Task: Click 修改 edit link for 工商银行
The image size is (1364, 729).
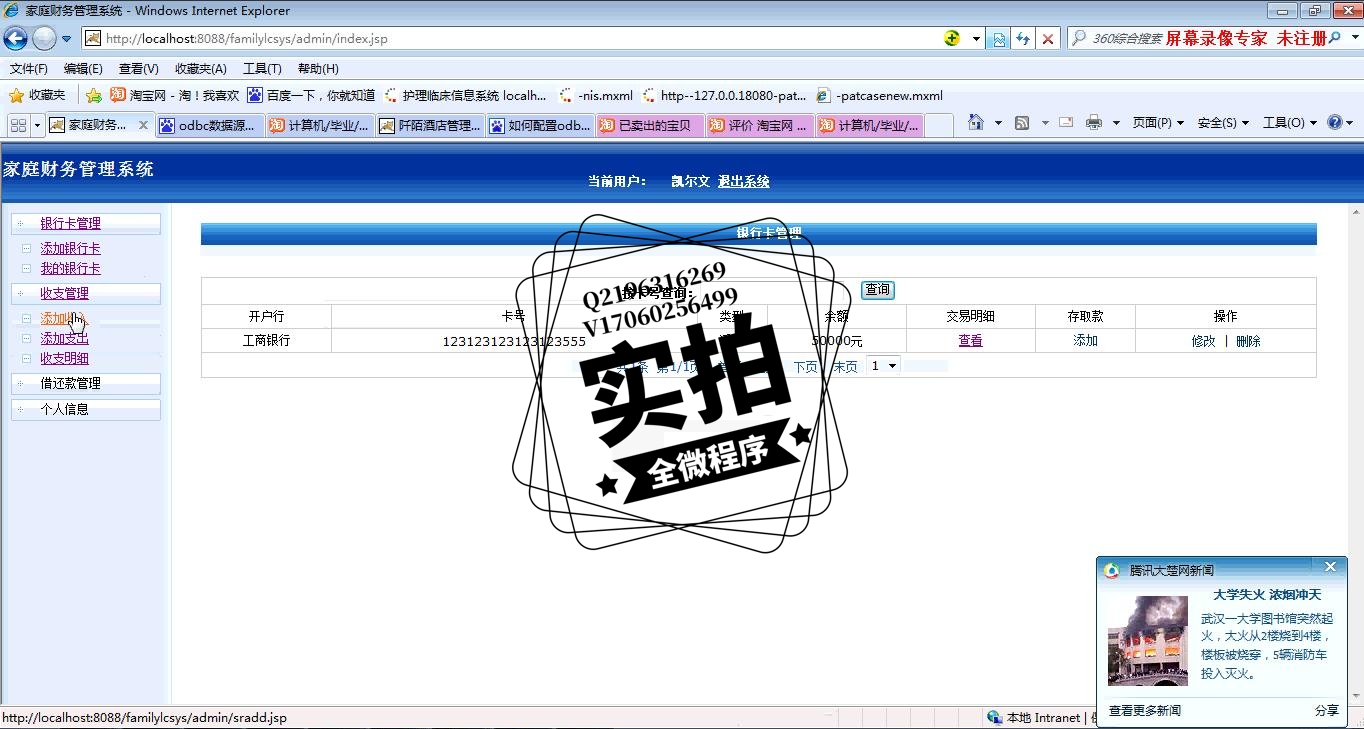Action: [1203, 341]
